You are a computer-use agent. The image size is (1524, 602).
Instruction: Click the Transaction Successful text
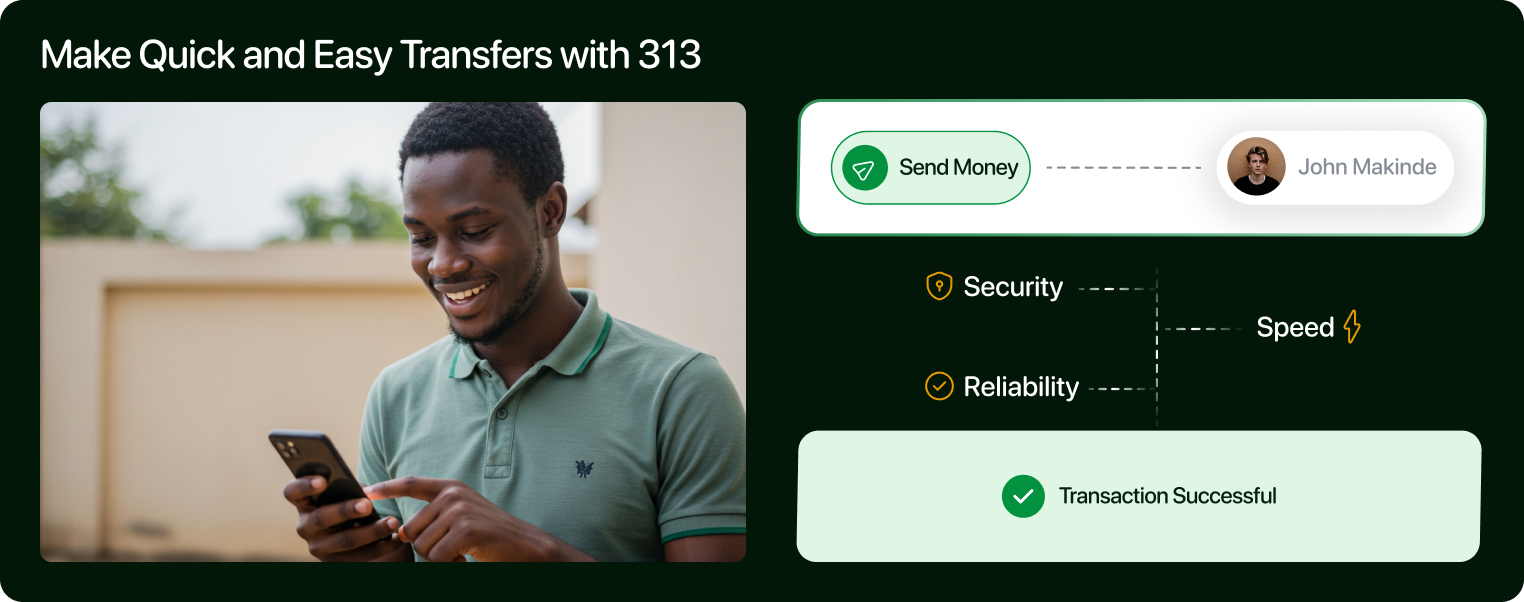(x=1167, y=496)
